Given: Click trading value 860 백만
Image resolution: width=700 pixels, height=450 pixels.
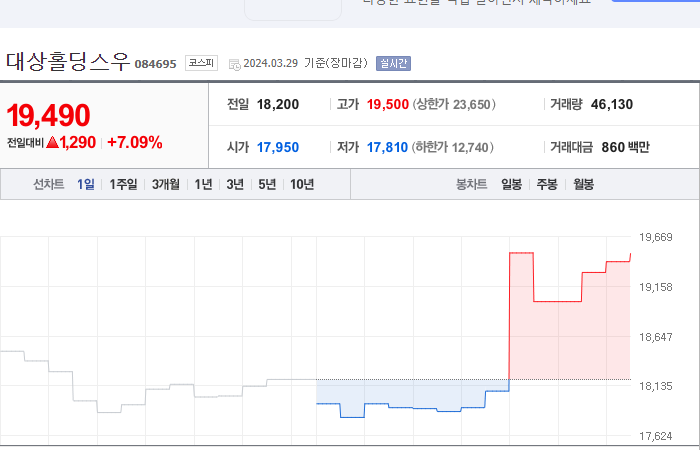Looking at the screenshot, I should pos(625,147).
